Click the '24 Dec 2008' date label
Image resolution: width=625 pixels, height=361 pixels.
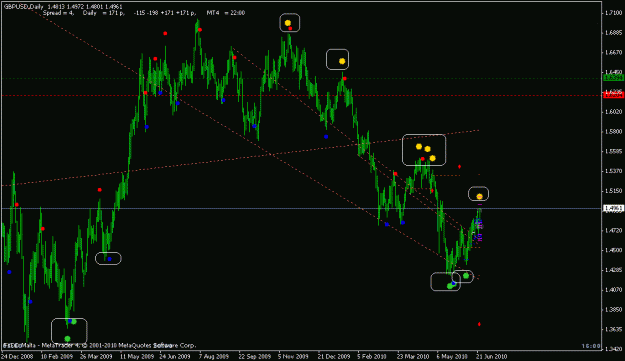[16, 356]
